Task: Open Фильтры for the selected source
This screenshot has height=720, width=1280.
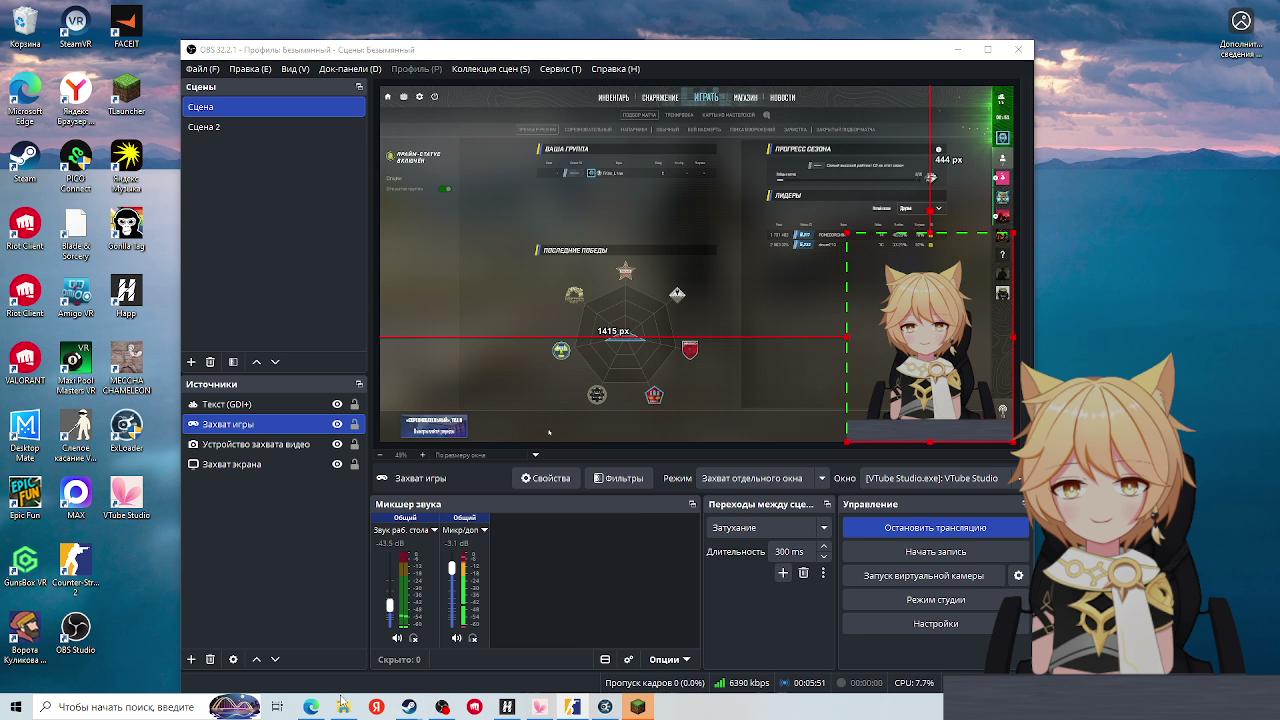Action: 618,478
